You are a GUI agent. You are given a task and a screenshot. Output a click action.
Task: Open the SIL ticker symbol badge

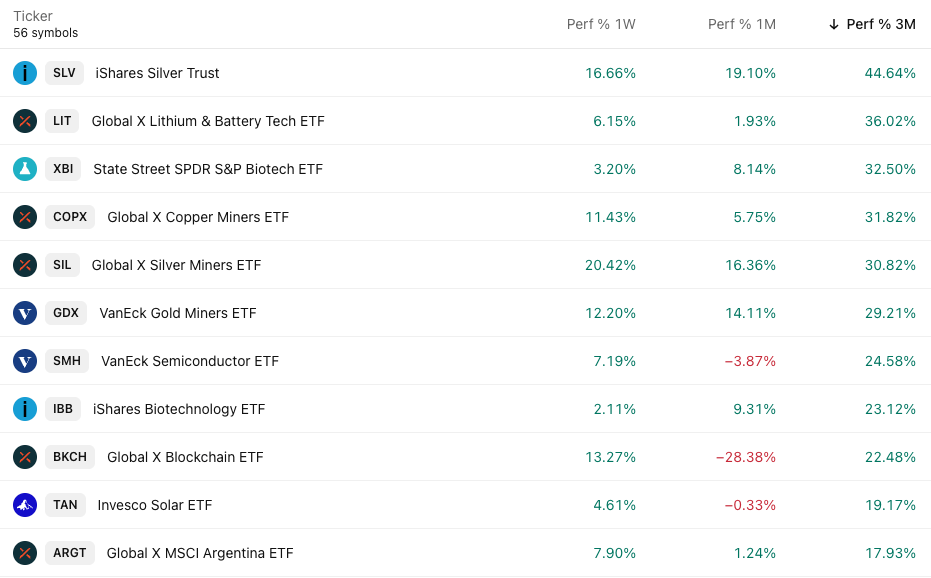point(62,265)
